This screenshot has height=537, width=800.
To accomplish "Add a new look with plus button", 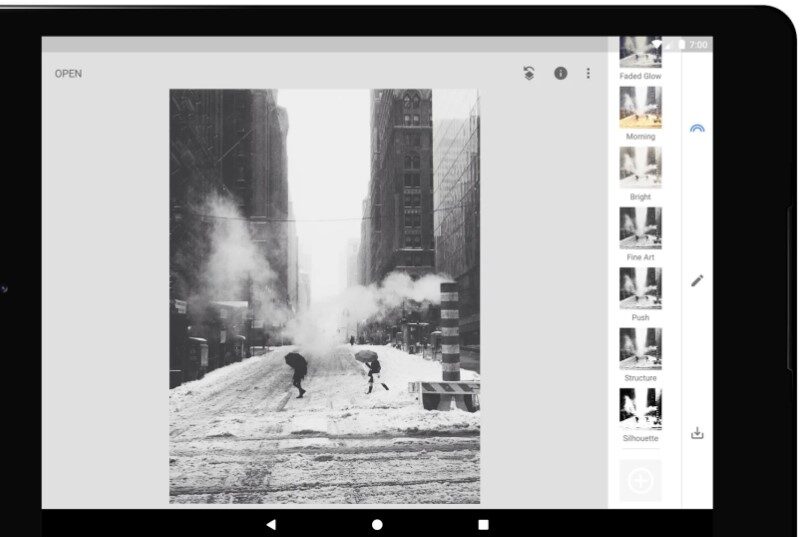I will point(640,480).
